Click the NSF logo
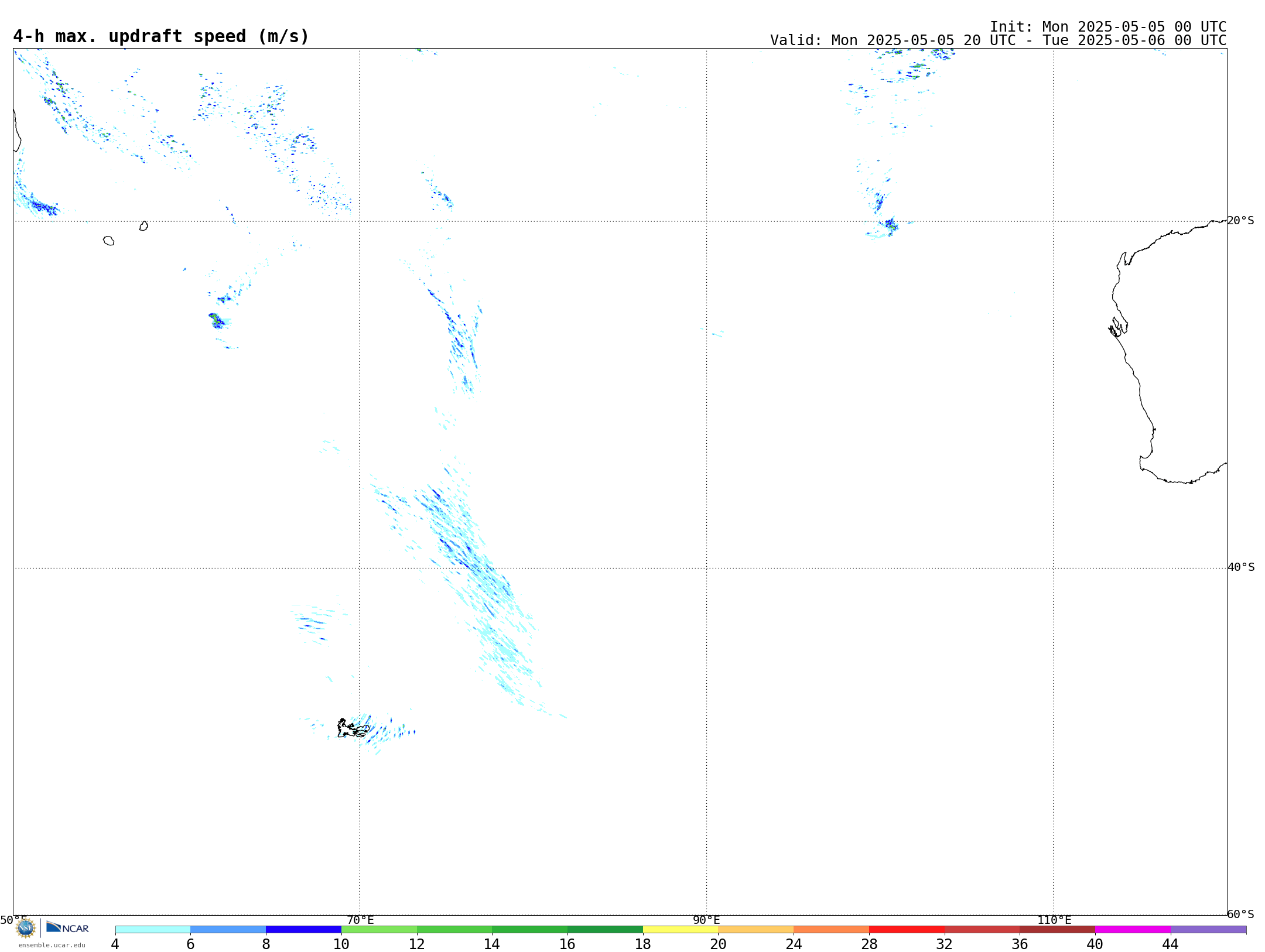1265x952 pixels. point(26,927)
